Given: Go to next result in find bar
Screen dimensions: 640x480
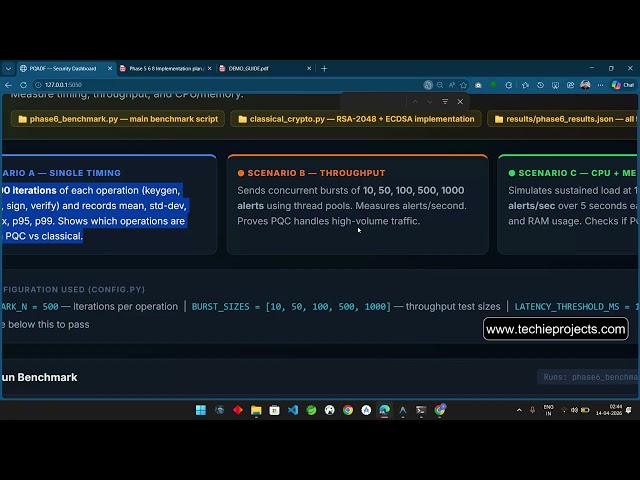Looking at the screenshot, I should coord(430,102).
